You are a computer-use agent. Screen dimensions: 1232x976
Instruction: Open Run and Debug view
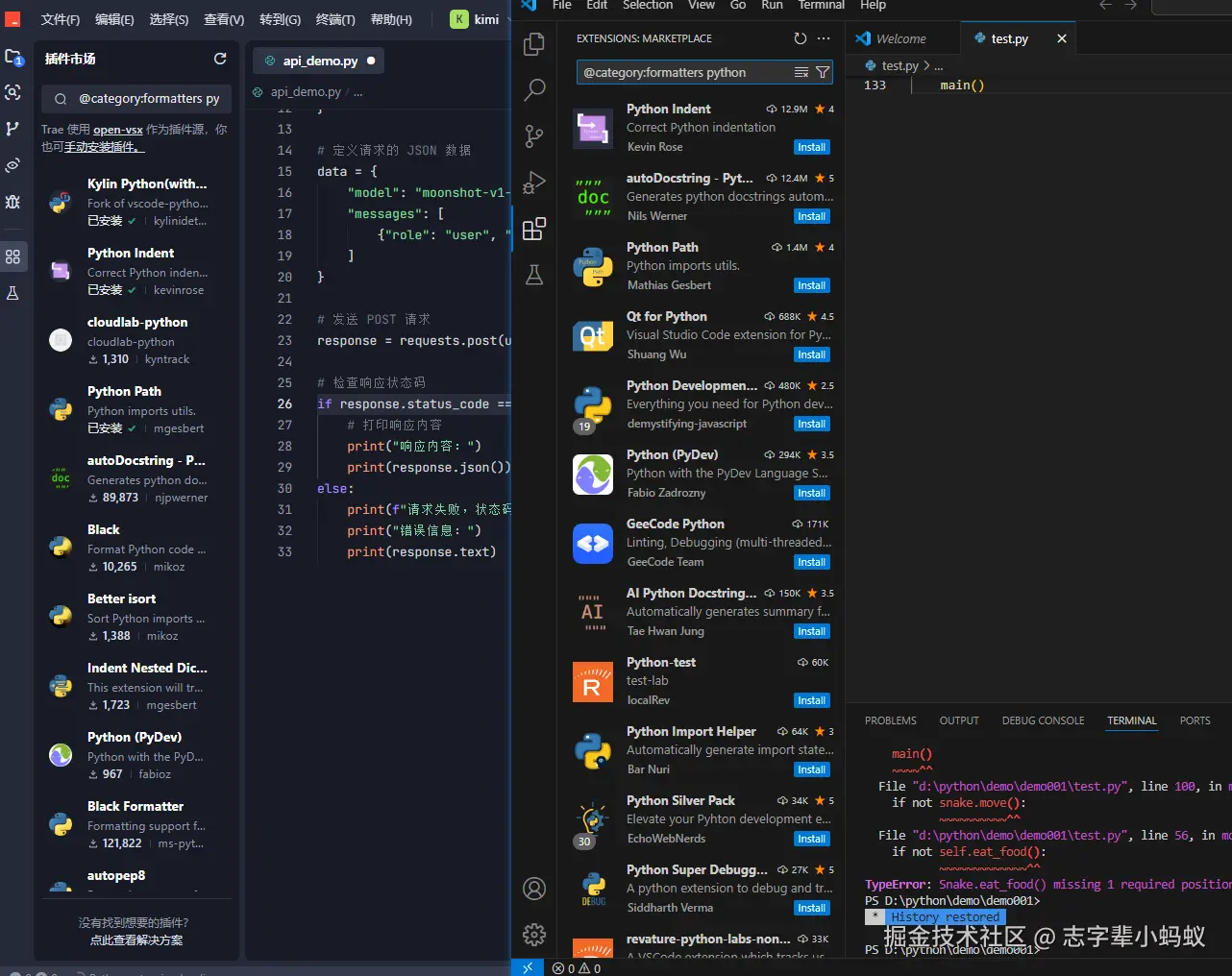pos(534,183)
